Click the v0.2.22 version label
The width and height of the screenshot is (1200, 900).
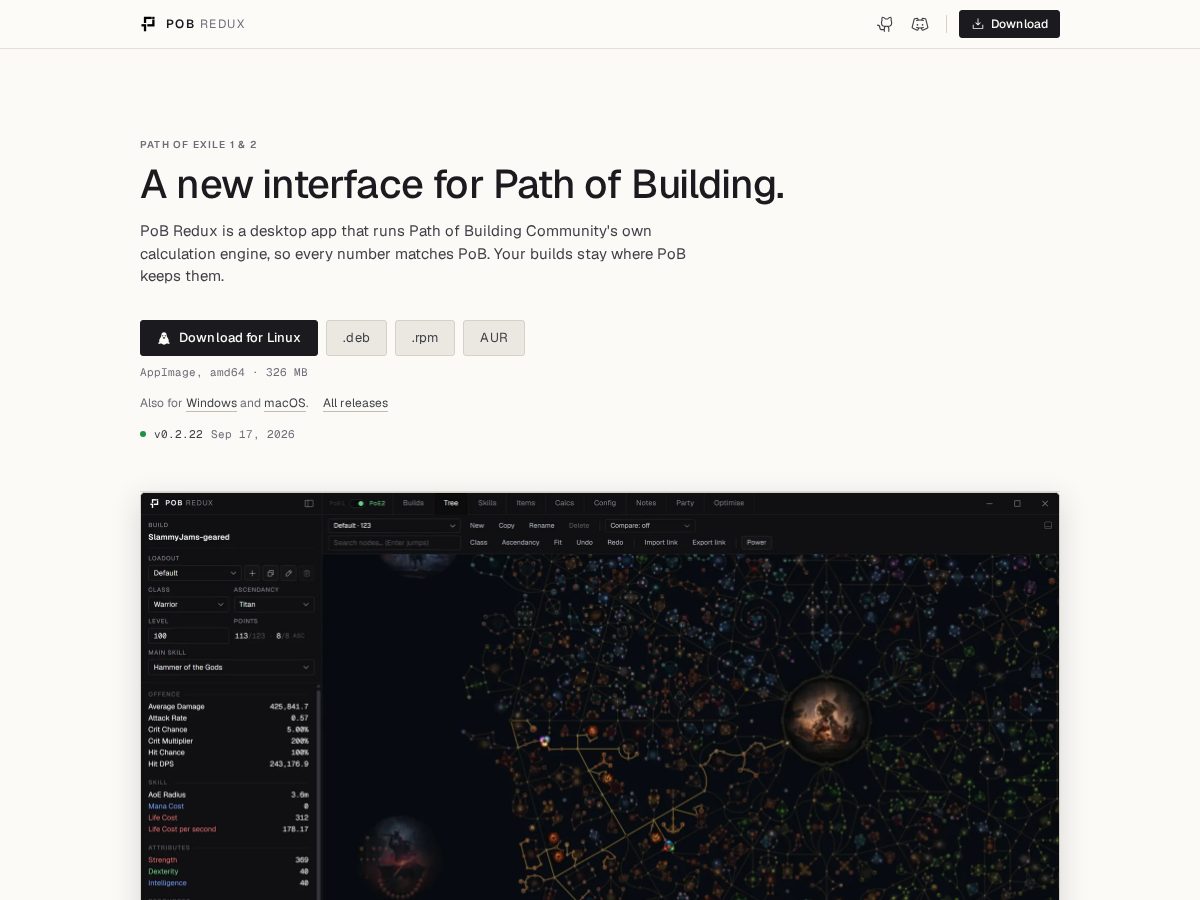(x=178, y=434)
